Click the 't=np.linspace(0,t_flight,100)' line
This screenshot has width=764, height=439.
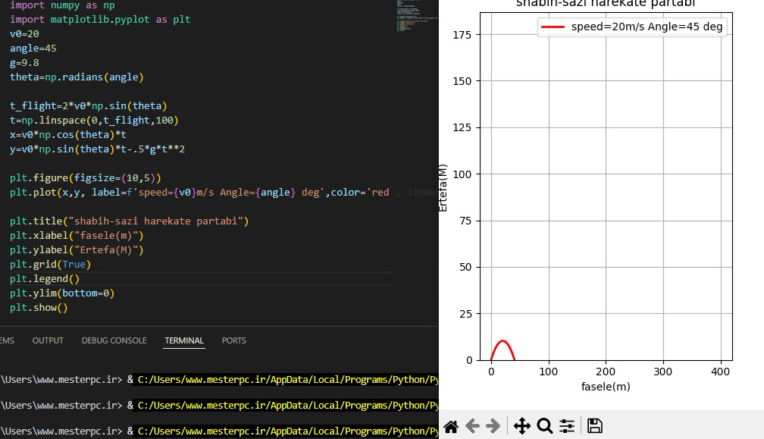point(94,120)
